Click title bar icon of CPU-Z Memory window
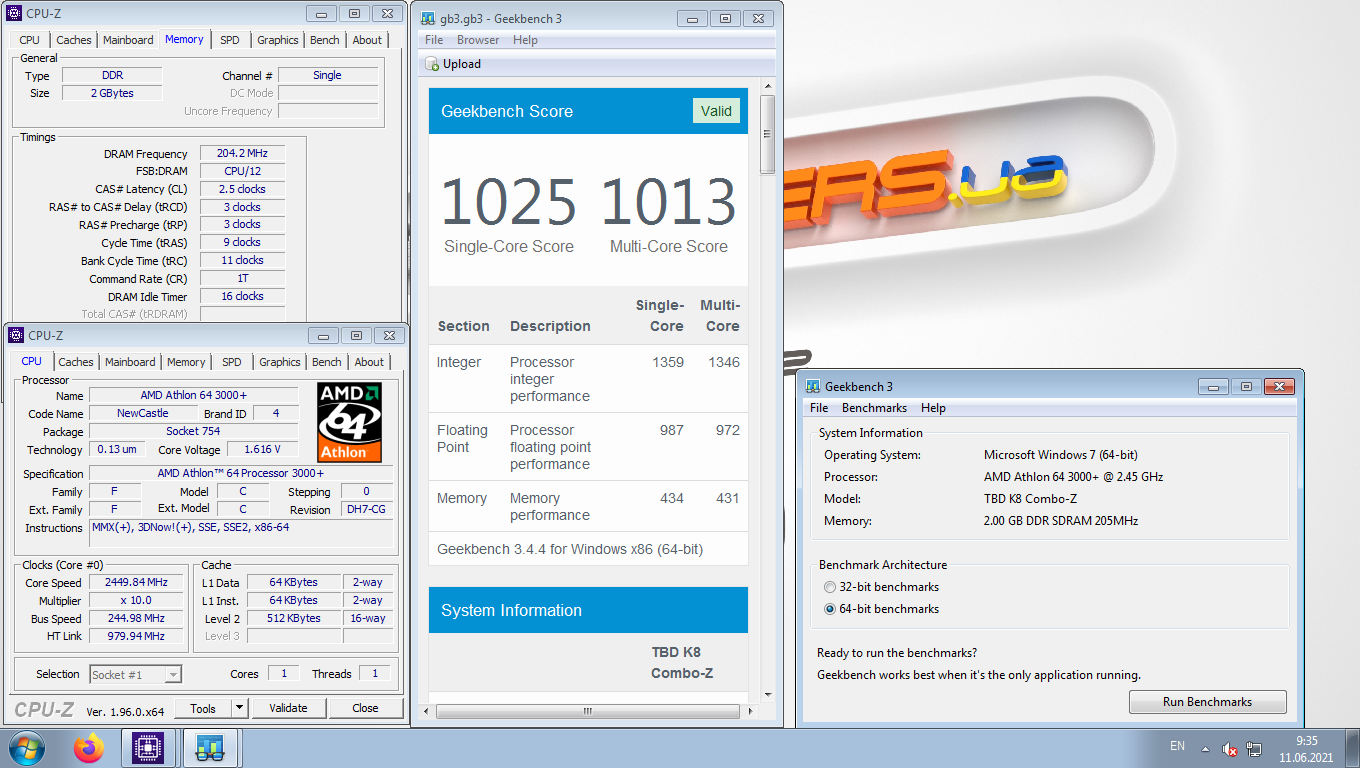Screen dimensions: 1360x768 (x=16, y=14)
